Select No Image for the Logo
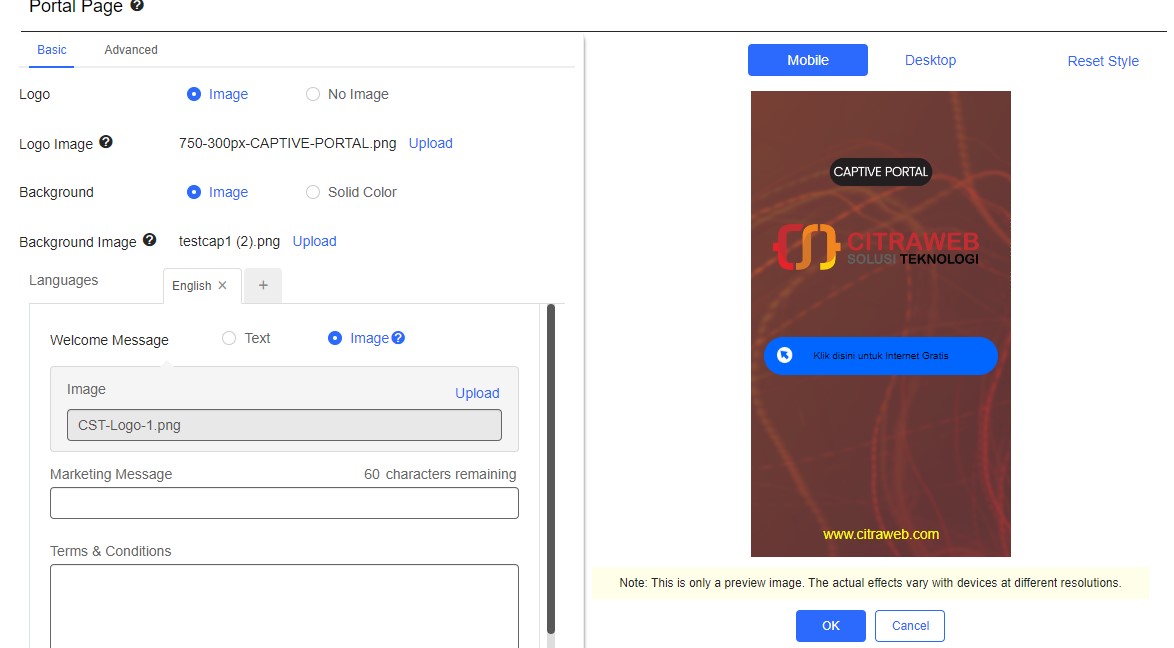Image resolution: width=1174 pixels, height=648 pixels. [x=313, y=94]
